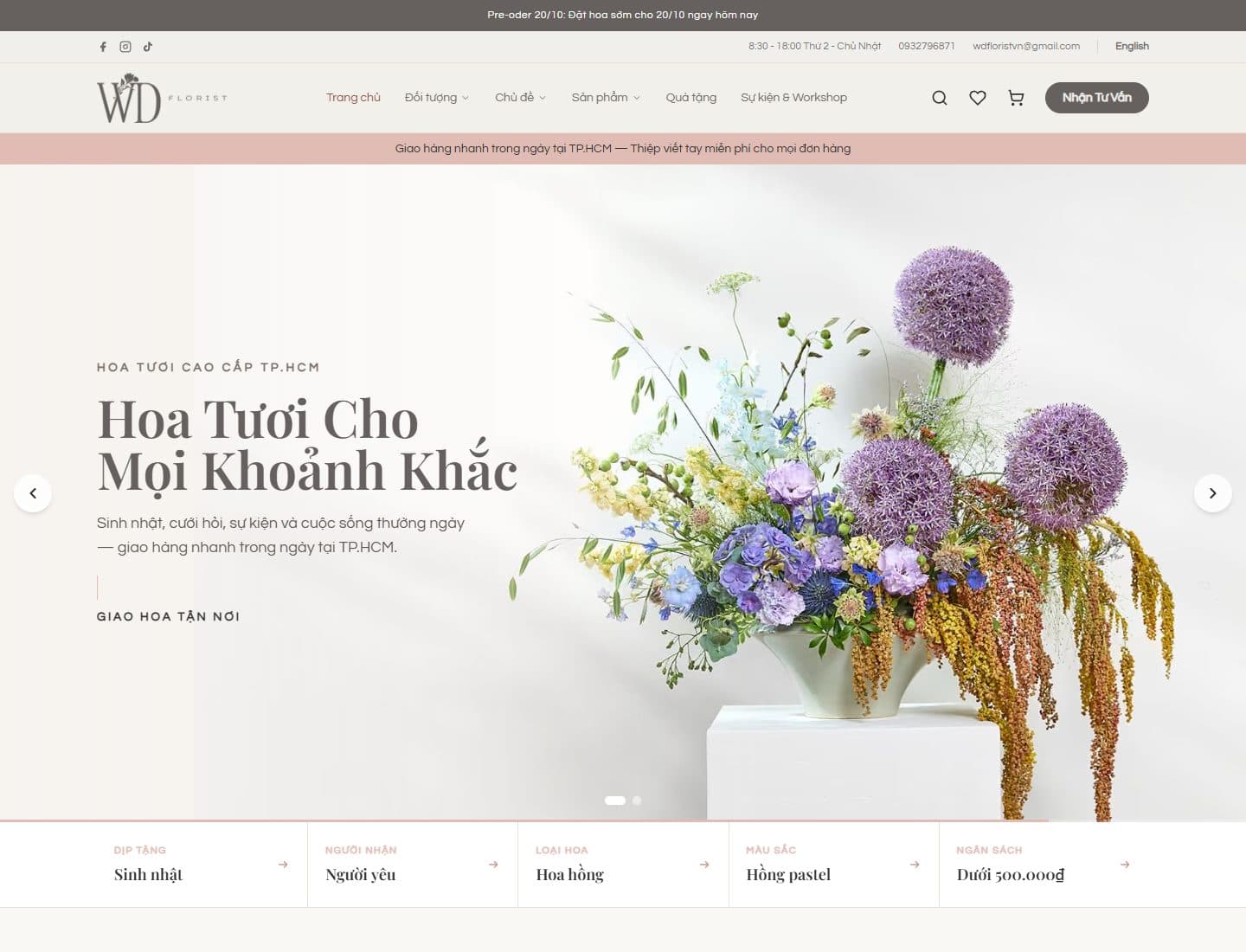Expand the Chủ đề menu
The image size is (1246, 952).
click(x=520, y=98)
